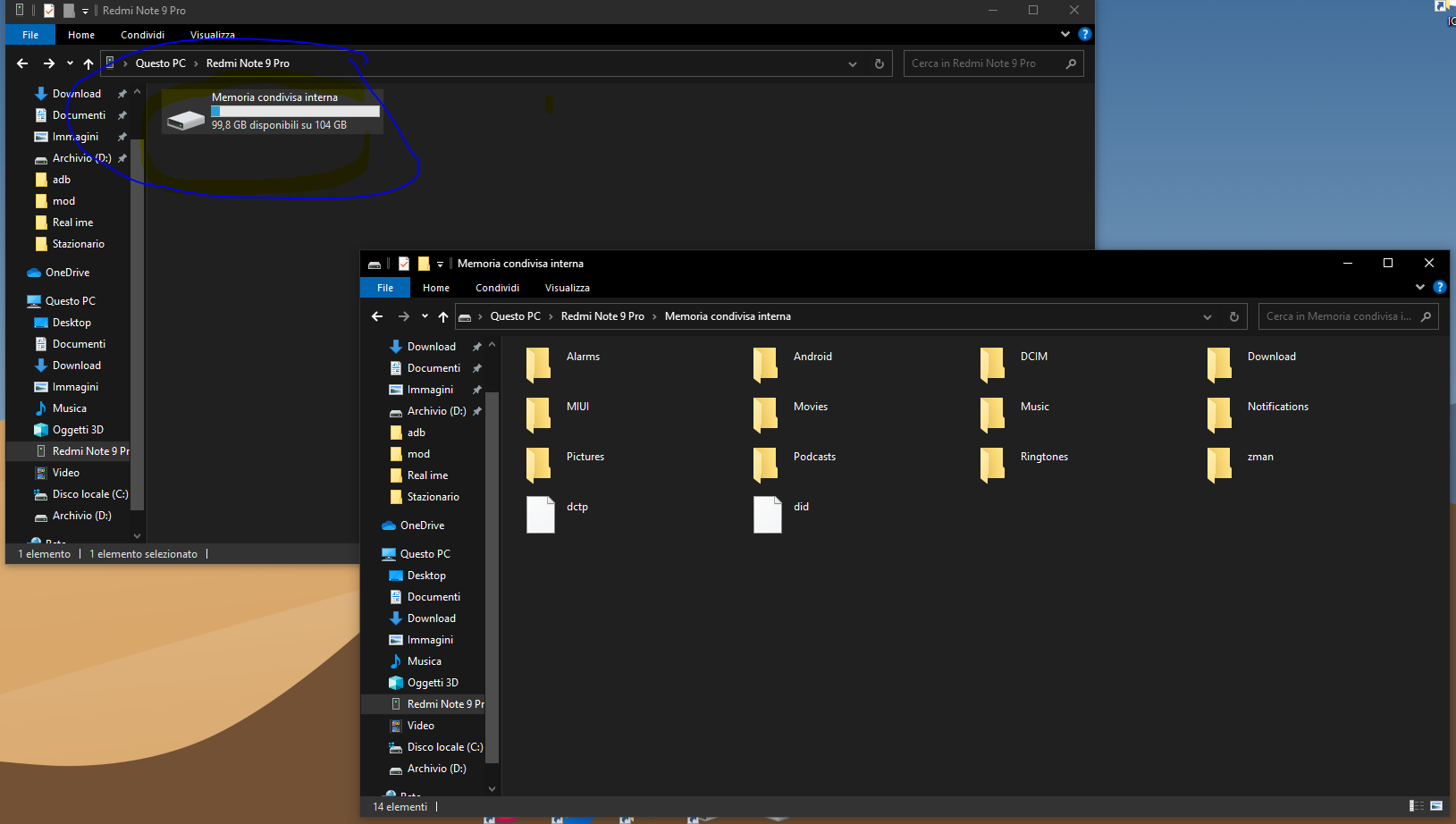
Task: Open Visualizza tab in front window
Action: (x=568, y=288)
